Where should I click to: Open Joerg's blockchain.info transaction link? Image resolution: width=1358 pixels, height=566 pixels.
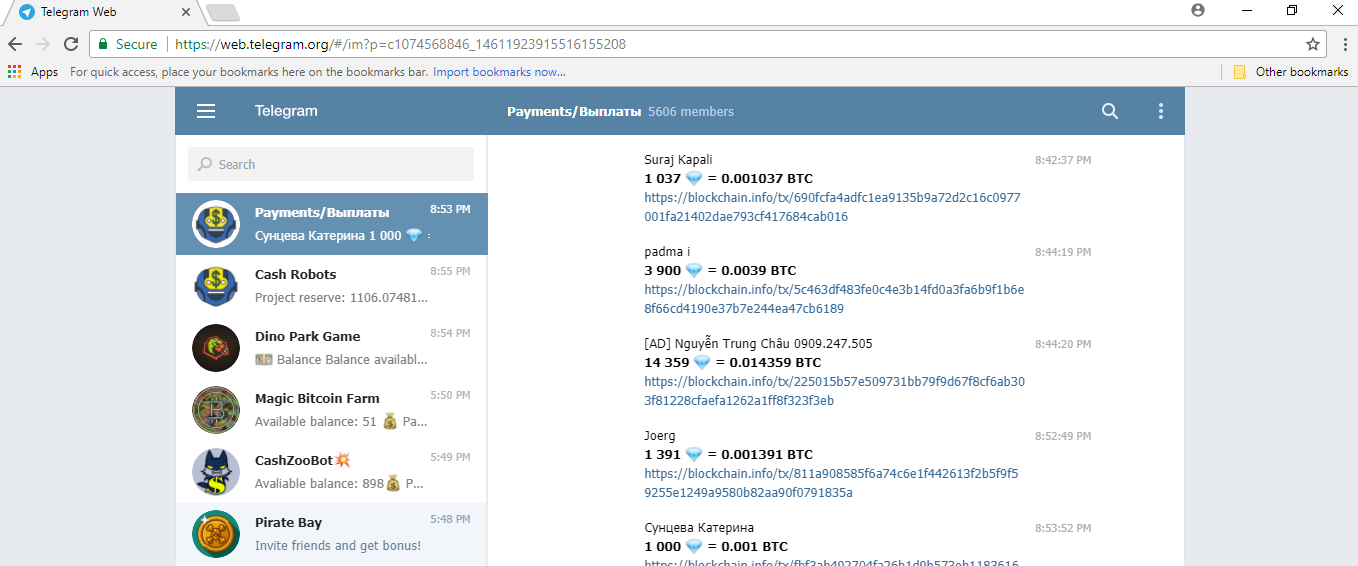pyautogui.click(x=831, y=483)
